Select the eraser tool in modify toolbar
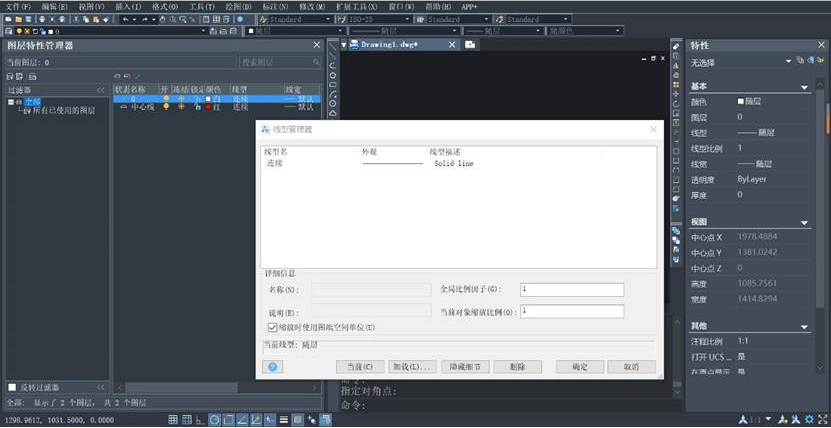Image resolution: width=831 pixels, height=428 pixels. click(x=676, y=47)
